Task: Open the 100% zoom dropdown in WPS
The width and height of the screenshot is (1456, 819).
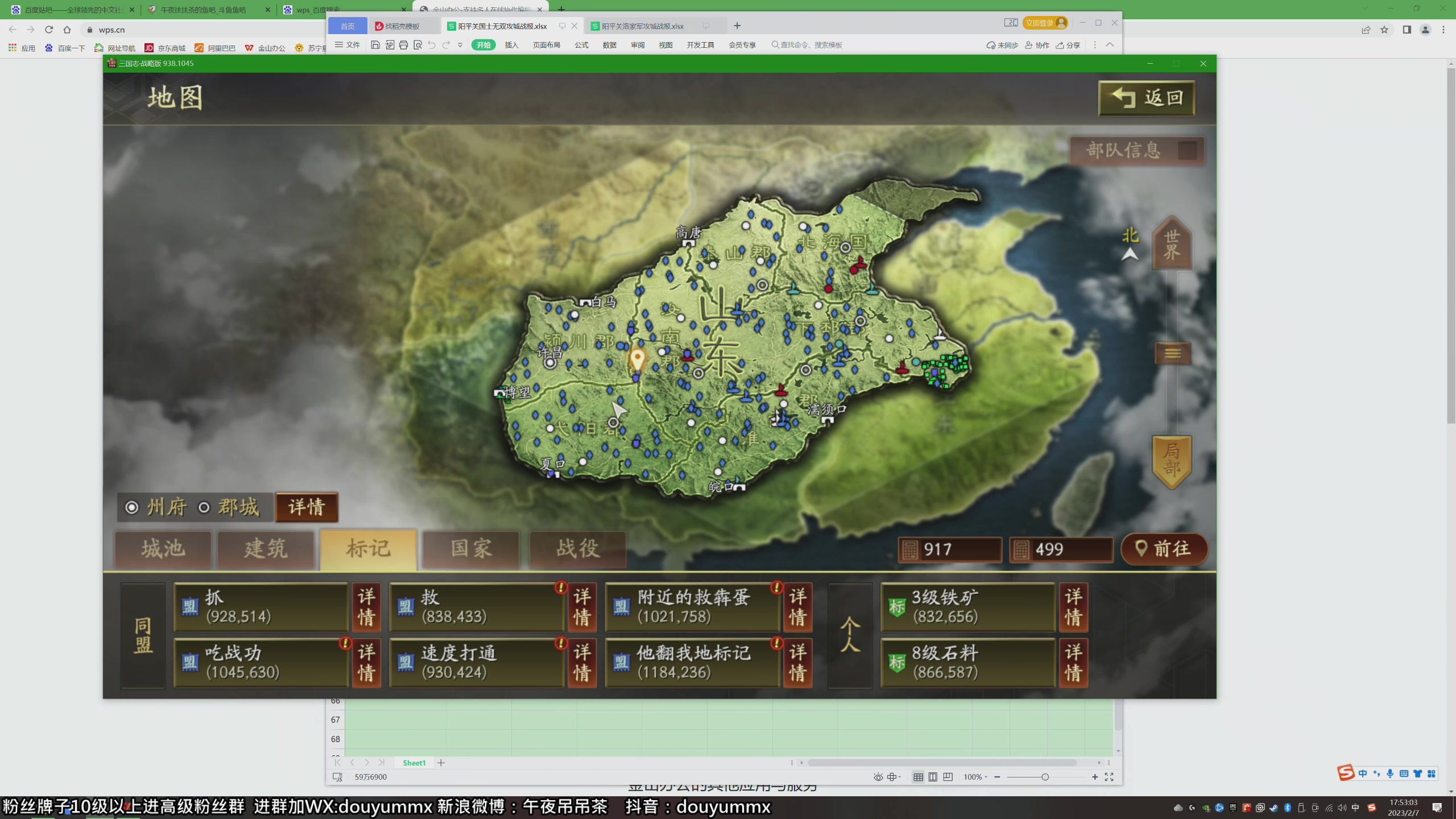Action: [x=975, y=777]
